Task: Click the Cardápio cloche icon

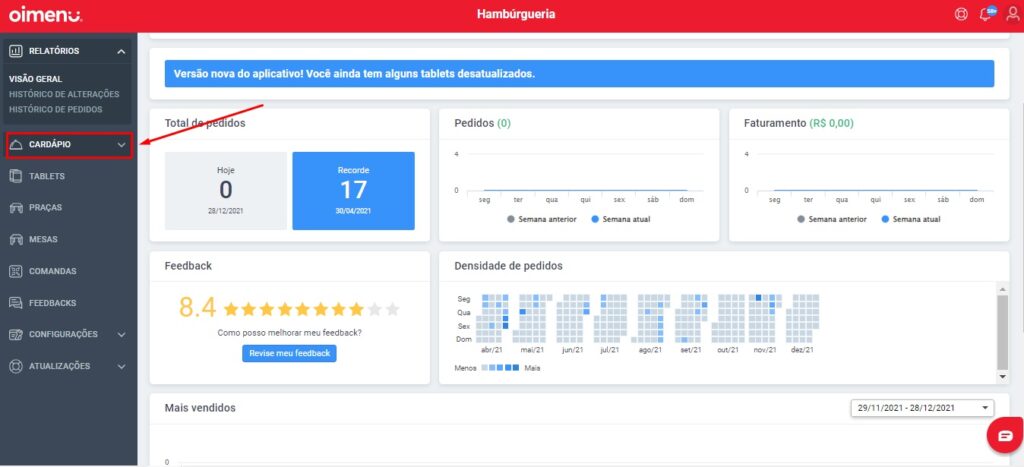Action: click(16, 144)
